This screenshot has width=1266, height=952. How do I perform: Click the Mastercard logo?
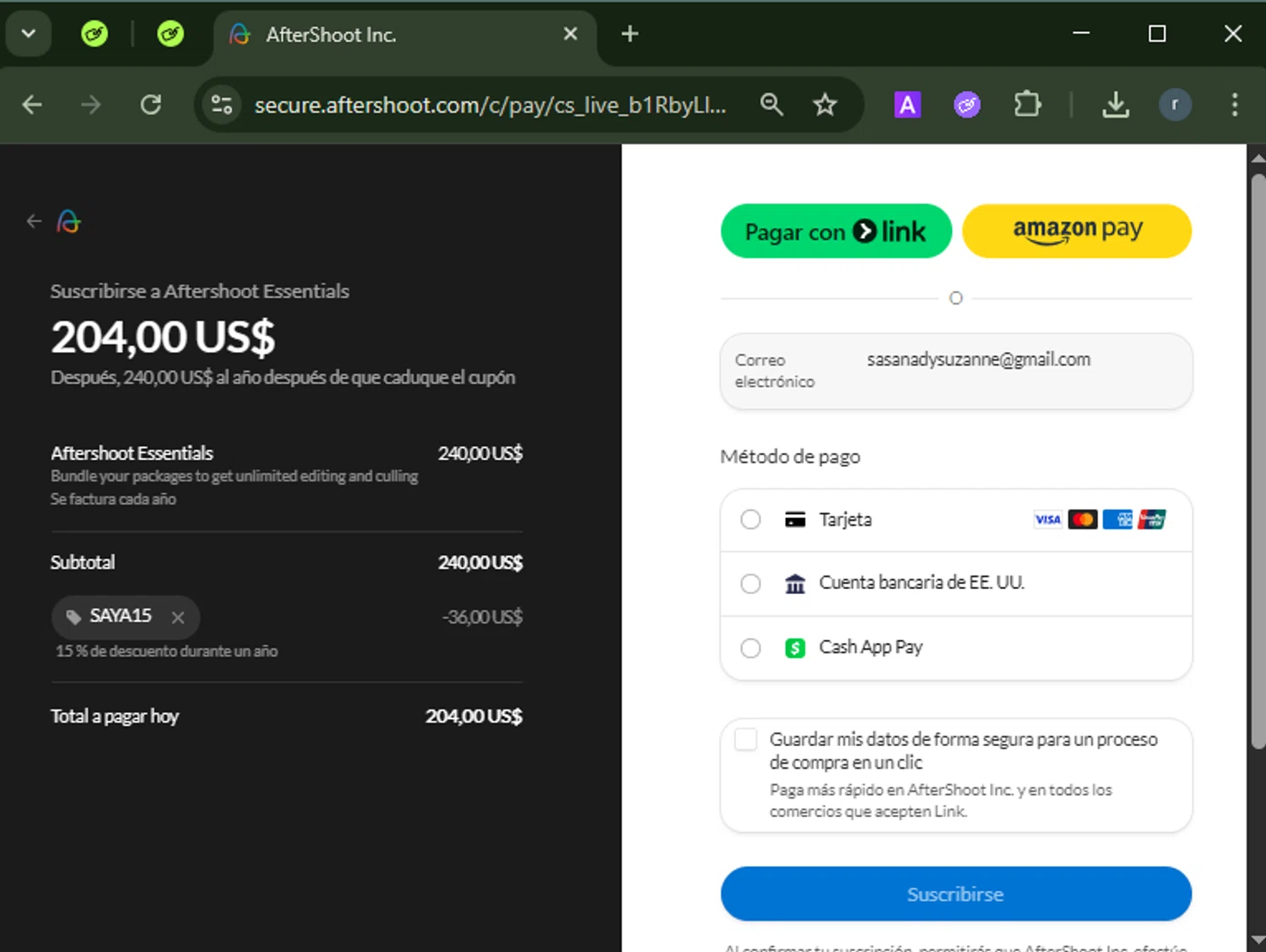point(1083,519)
